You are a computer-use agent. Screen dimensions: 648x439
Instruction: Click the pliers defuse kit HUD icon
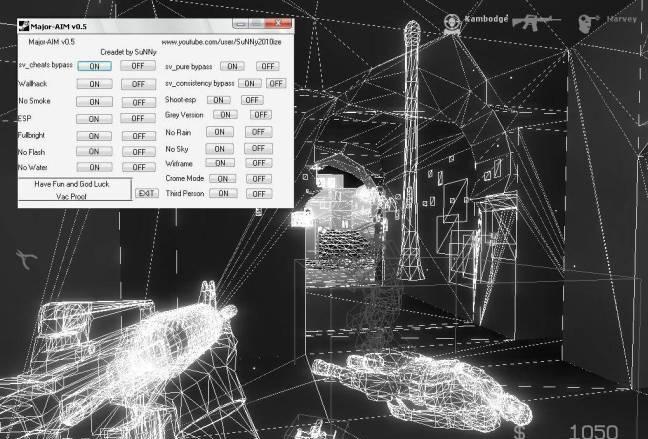[27, 260]
